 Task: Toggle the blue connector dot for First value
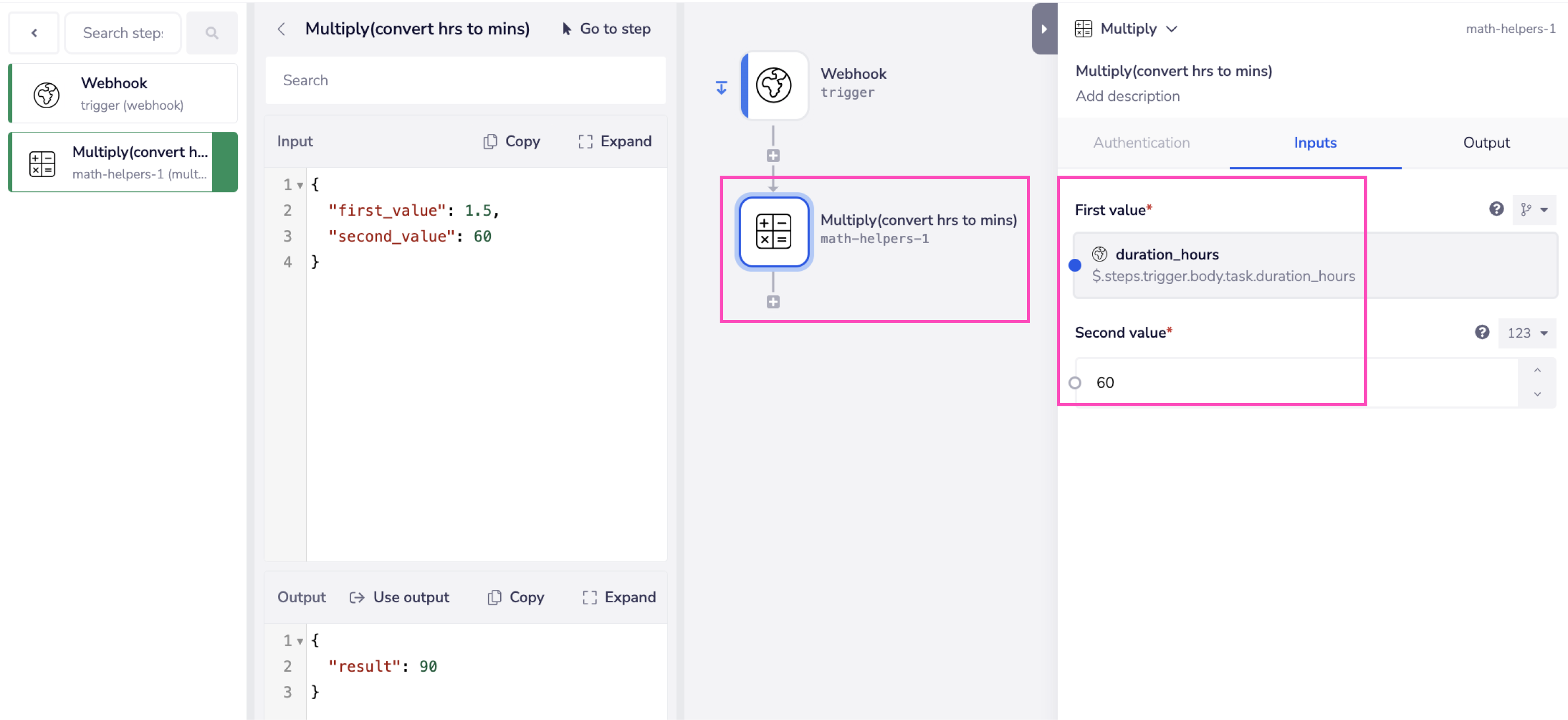click(1075, 265)
